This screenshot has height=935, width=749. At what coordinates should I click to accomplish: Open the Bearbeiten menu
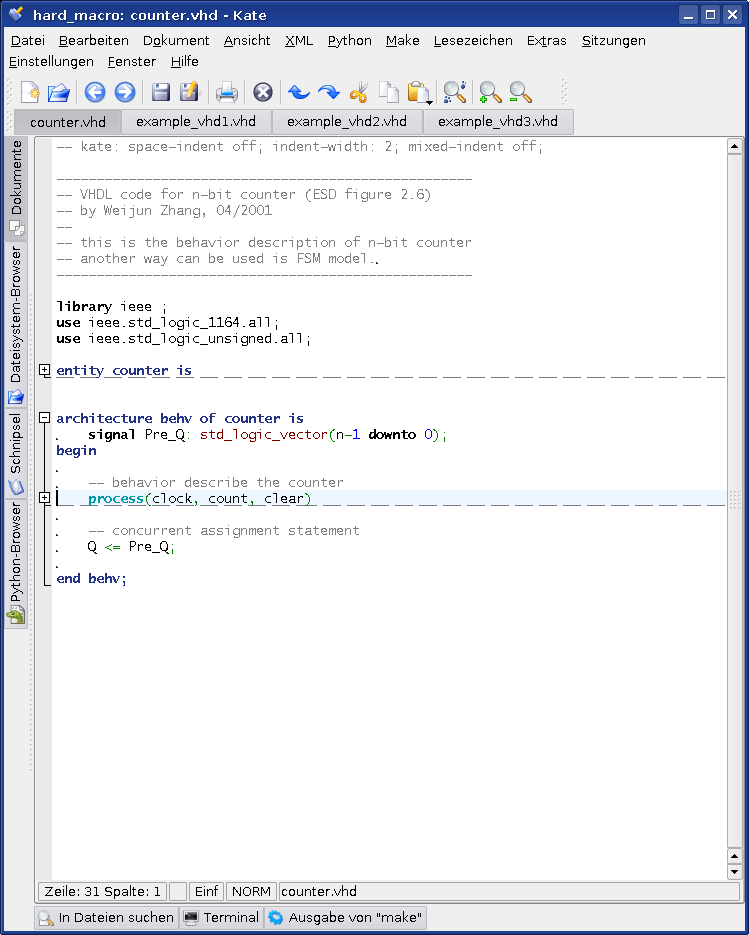(x=94, y=41)
